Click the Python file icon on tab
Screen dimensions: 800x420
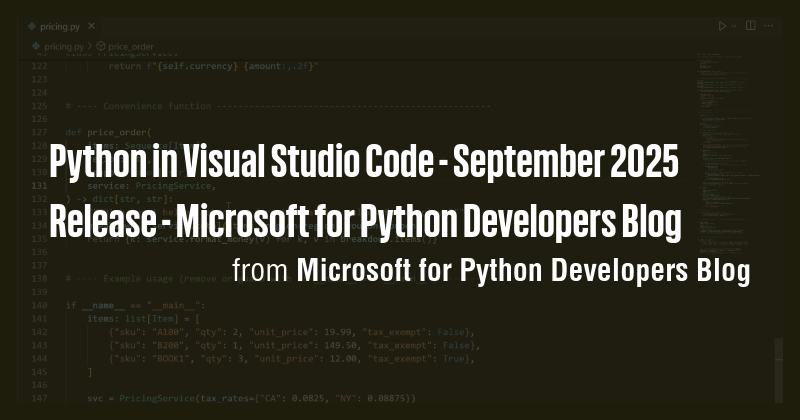coord(32,26)
